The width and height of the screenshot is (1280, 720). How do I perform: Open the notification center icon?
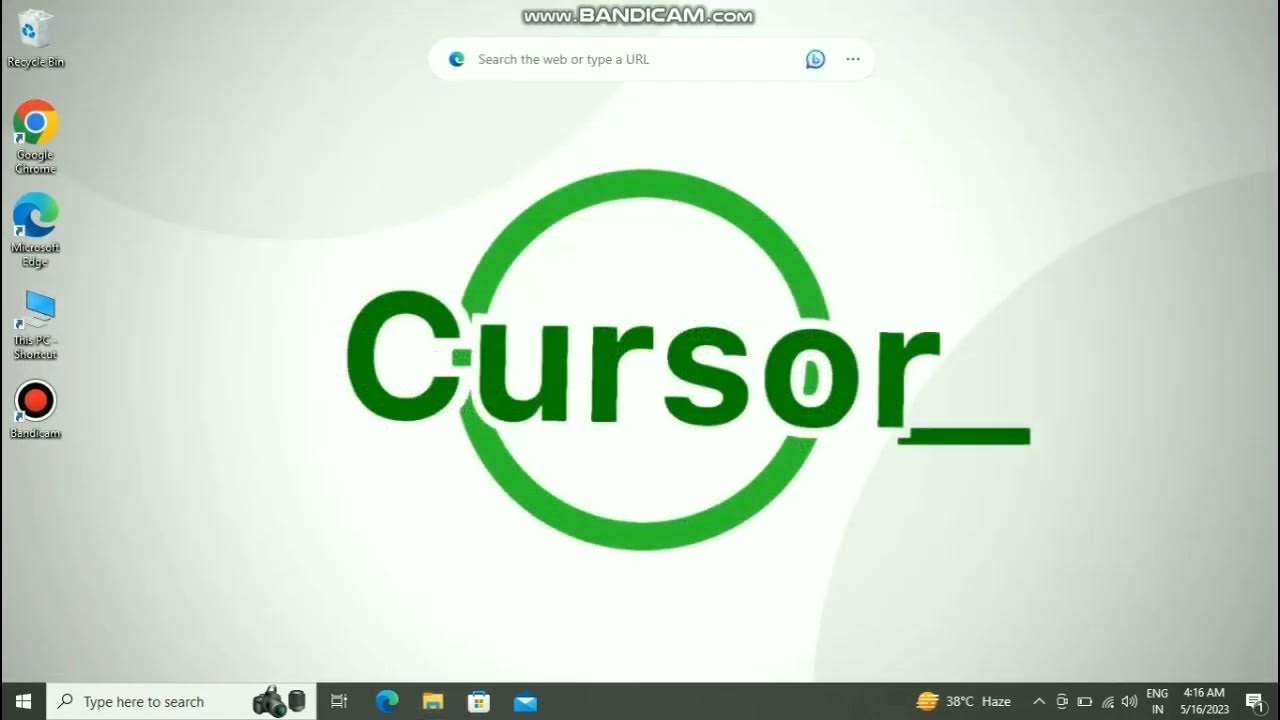(1254, 701)
